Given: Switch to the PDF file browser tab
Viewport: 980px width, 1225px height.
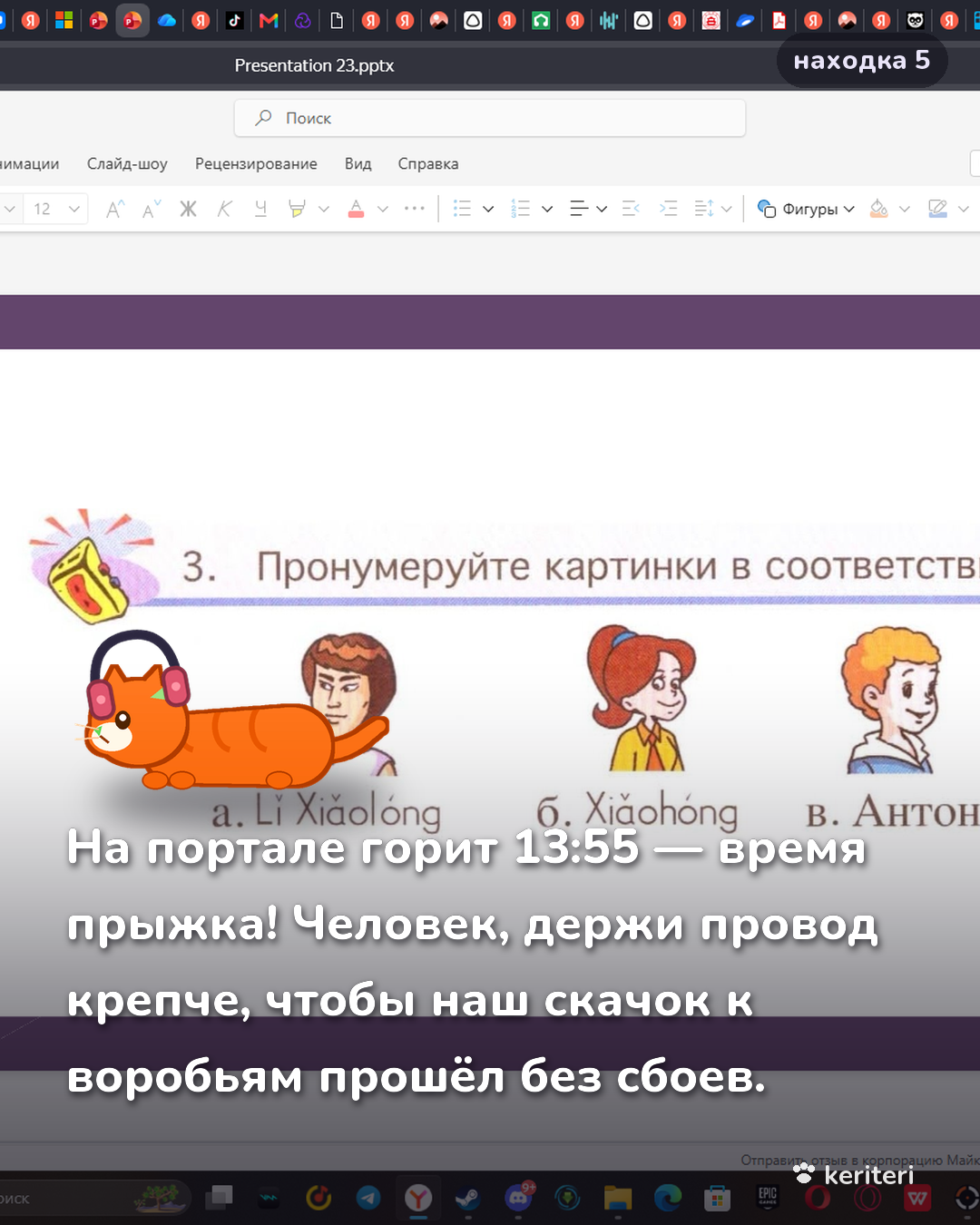Looking at the screenshot, I should (x=779, y=20).
